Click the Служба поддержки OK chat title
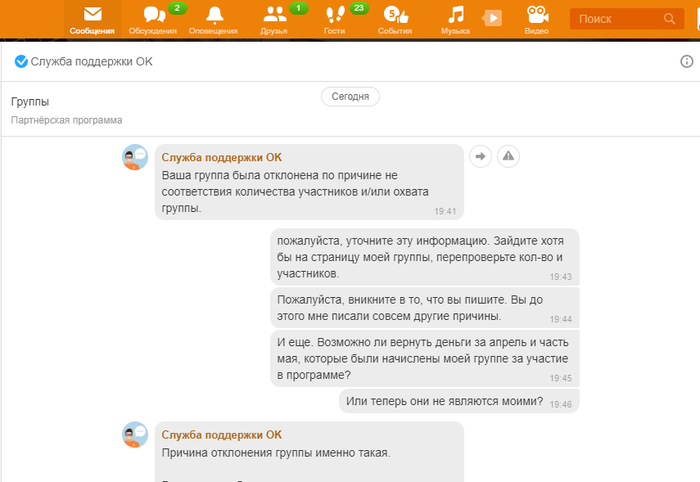700x482 pixels. (x=90, y=62)
